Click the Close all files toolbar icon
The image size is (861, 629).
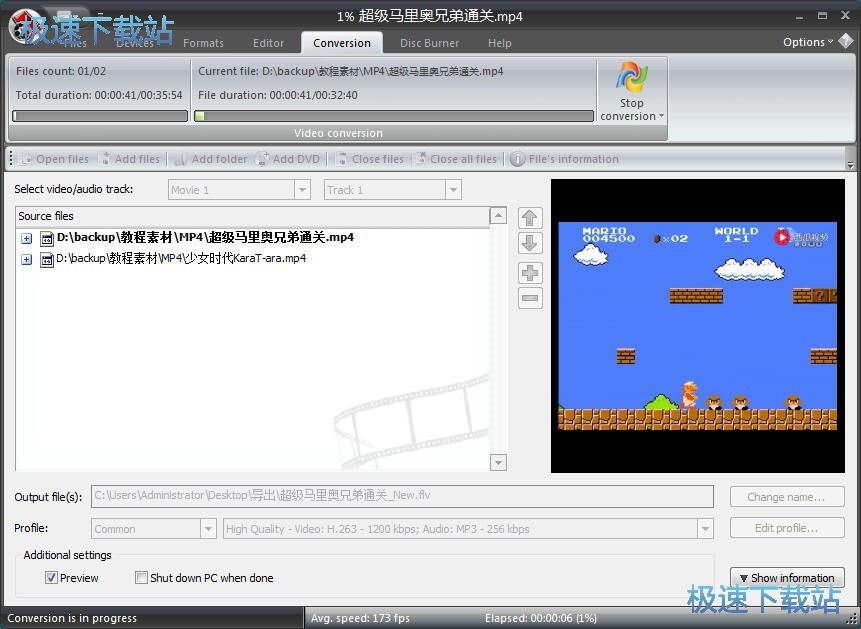point(421,159)
